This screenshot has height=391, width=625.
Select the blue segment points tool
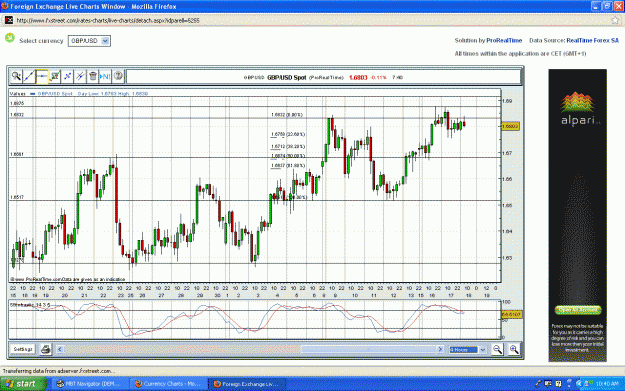[67, 76]
